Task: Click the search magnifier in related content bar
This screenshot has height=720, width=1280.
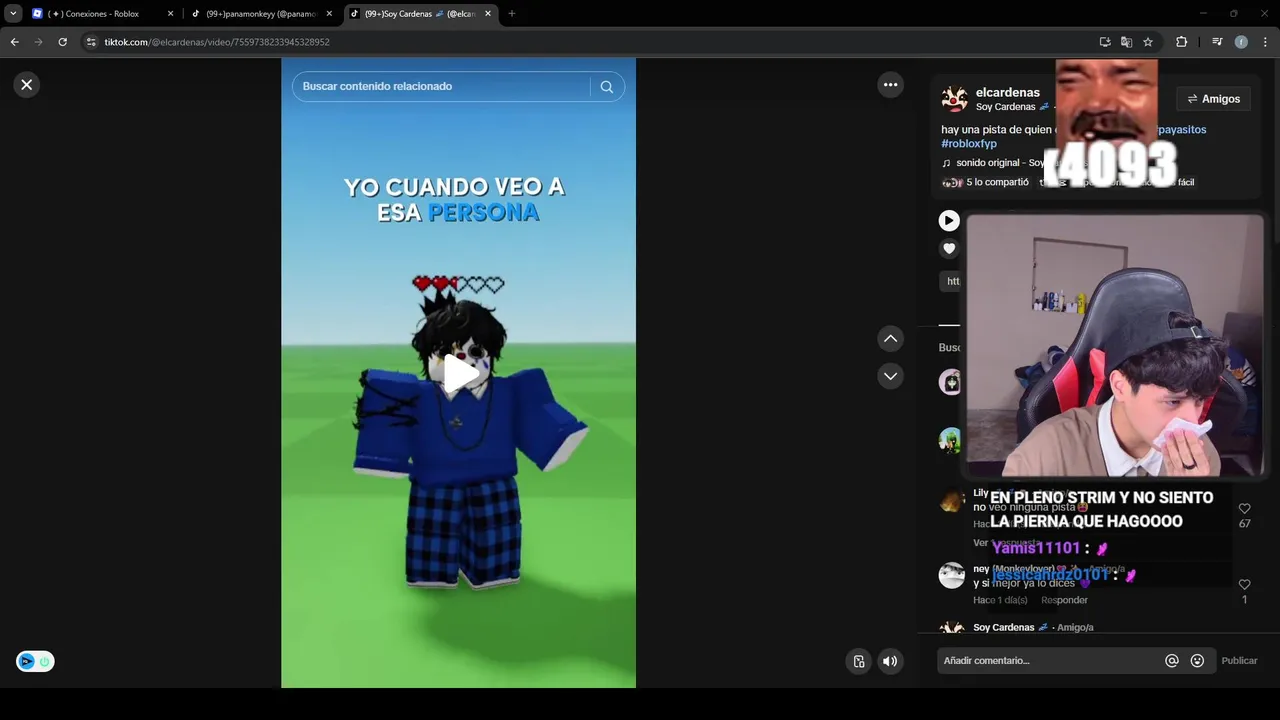Action: [606, 87]
